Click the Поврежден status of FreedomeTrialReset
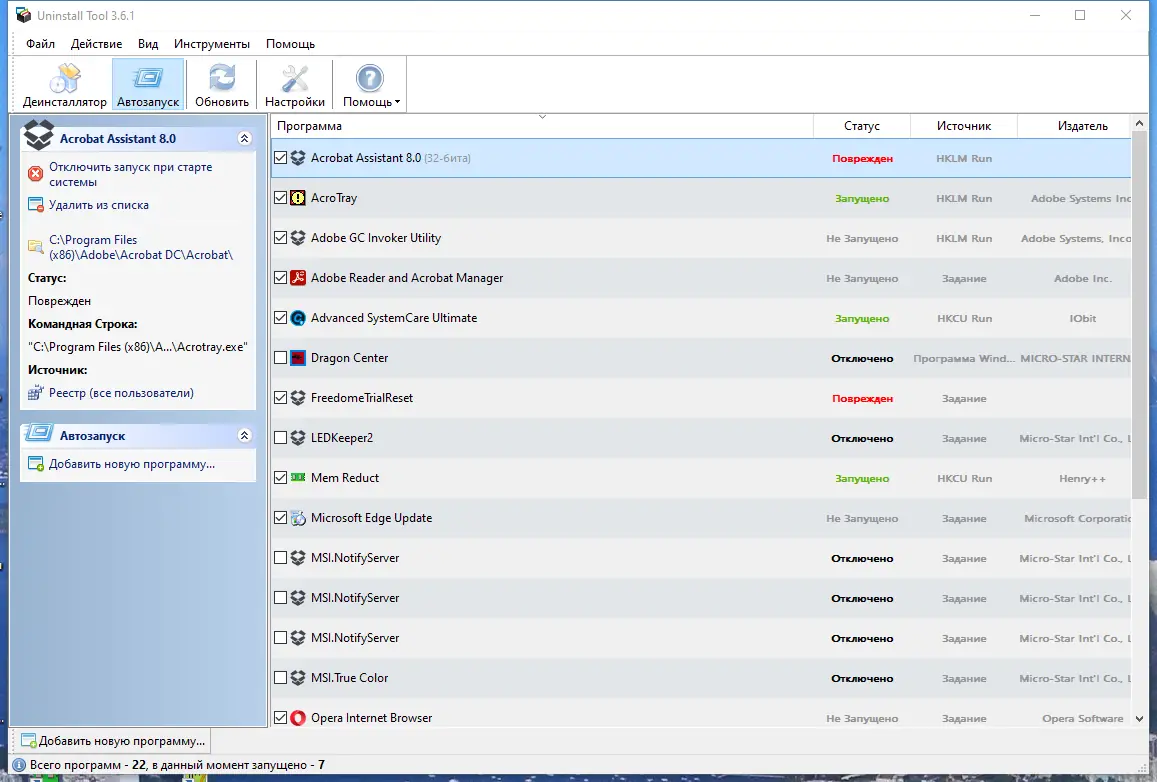 point(862,398)
